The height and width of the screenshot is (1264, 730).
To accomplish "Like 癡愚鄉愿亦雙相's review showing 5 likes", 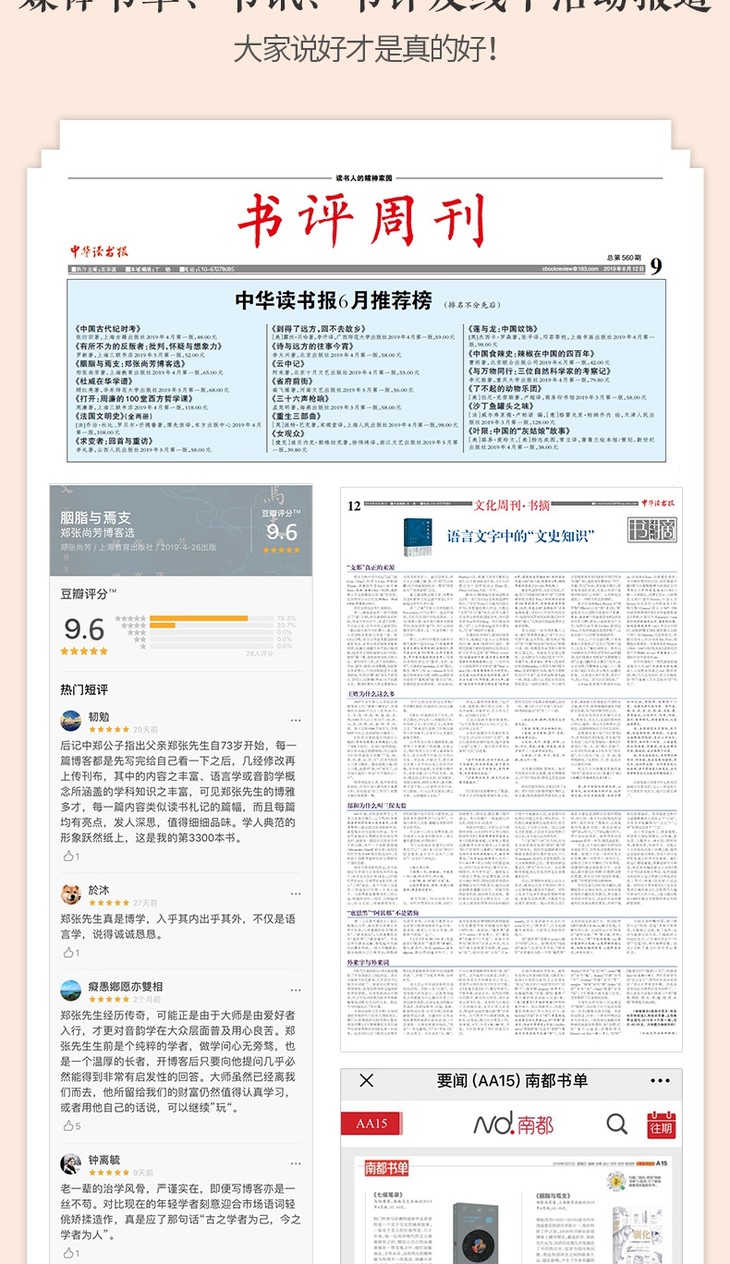I will click(70, 1126).
